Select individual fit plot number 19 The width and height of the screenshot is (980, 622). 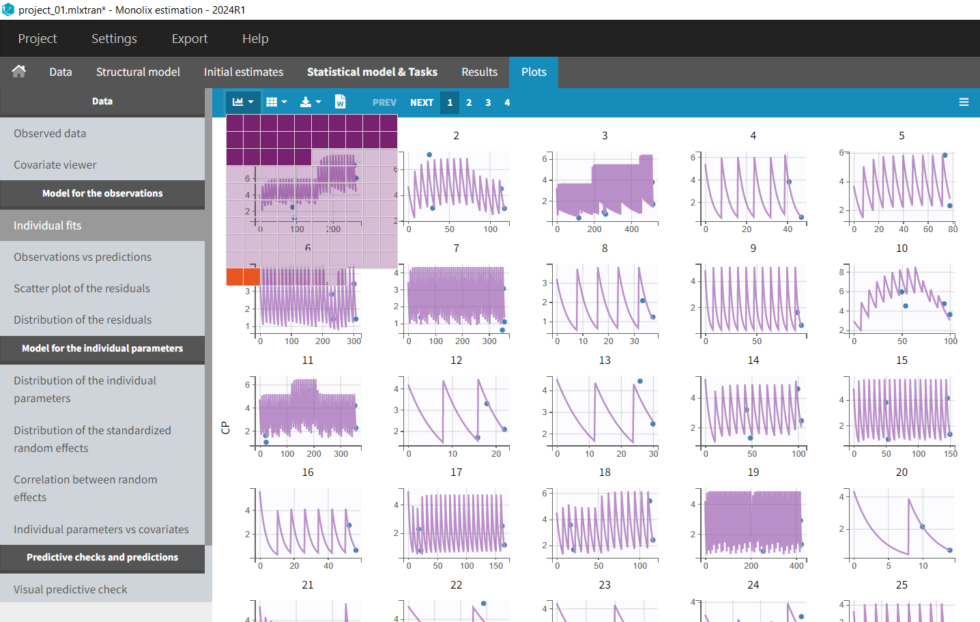[753, 522]
